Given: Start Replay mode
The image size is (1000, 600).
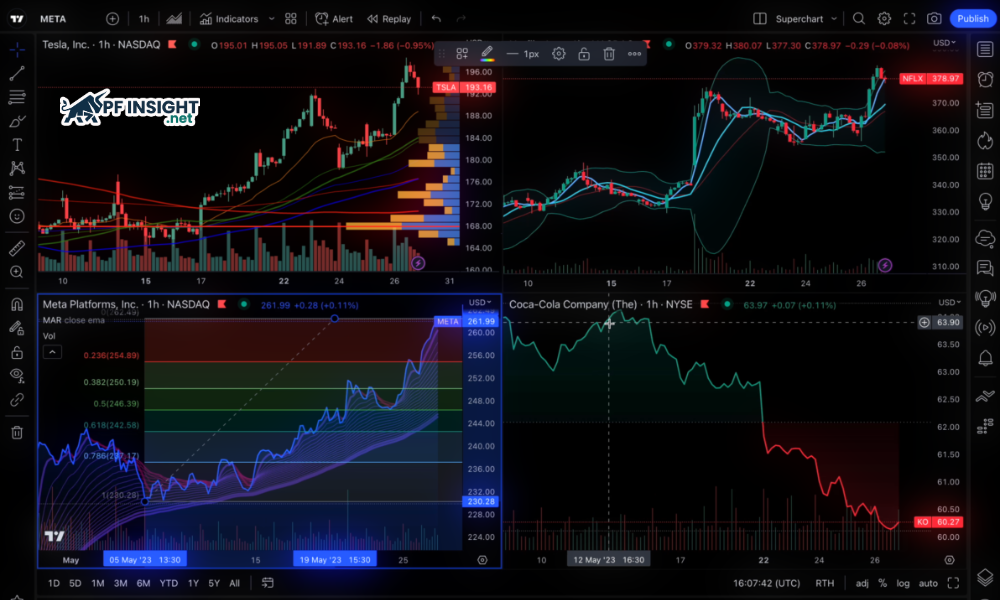Looking at the screenshot, I should [389, 18].
